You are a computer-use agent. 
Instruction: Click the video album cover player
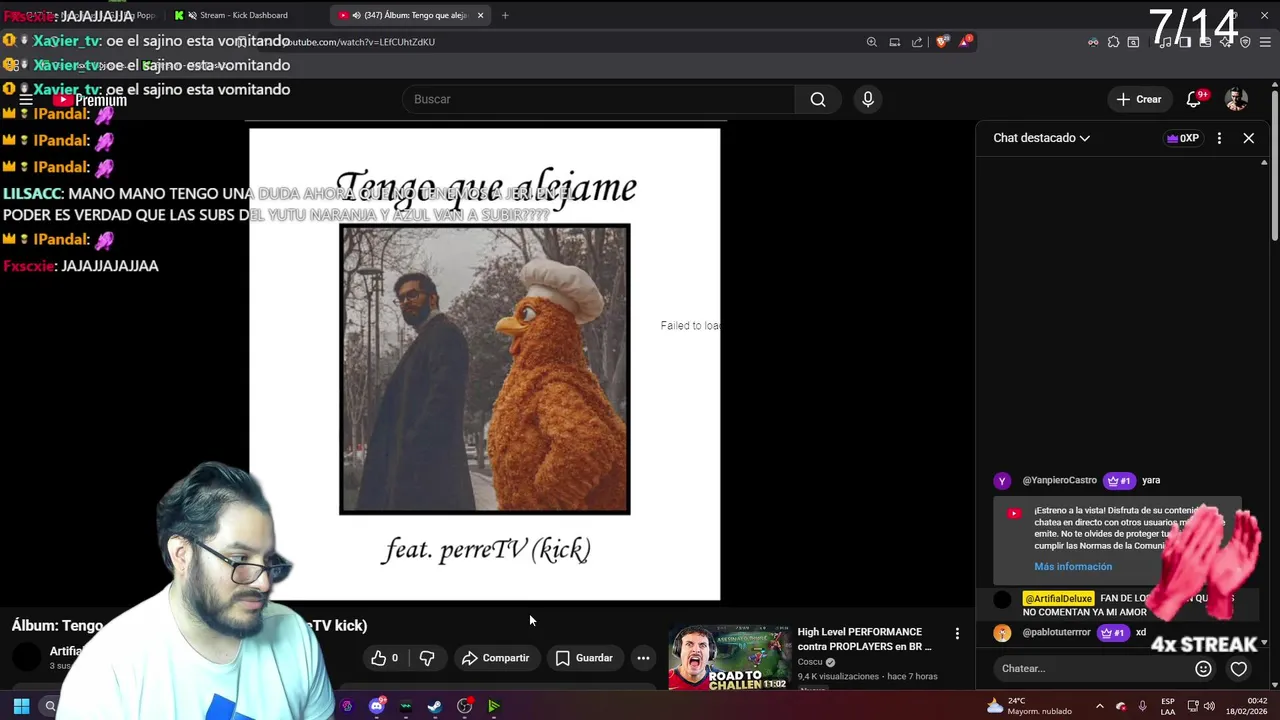click(484, 364)
